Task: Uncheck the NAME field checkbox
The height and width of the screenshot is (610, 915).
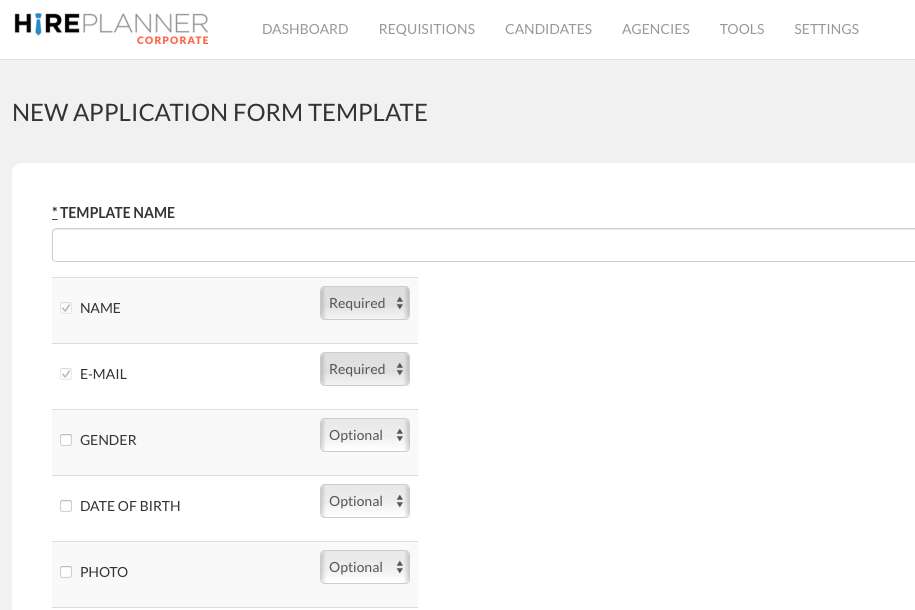Action: pos(66,308)
